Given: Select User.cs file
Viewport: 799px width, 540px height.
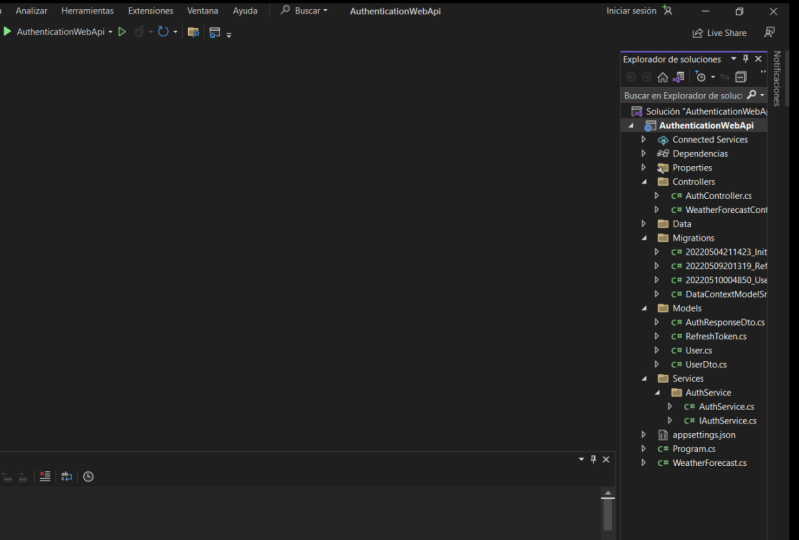Looking at the screenshot, I should (x=699, y=350).
